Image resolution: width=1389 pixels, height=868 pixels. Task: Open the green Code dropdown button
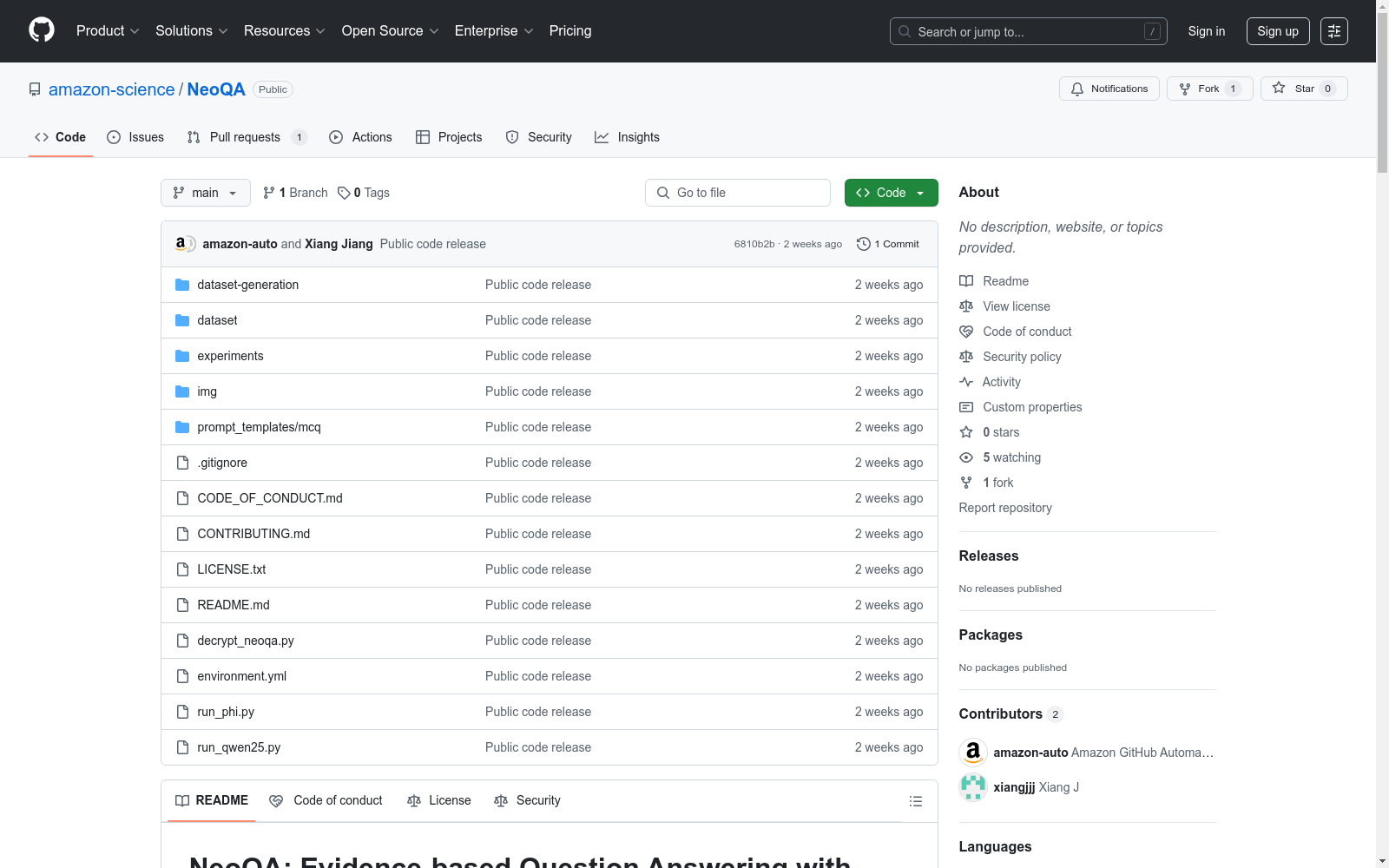click(892, 193)
